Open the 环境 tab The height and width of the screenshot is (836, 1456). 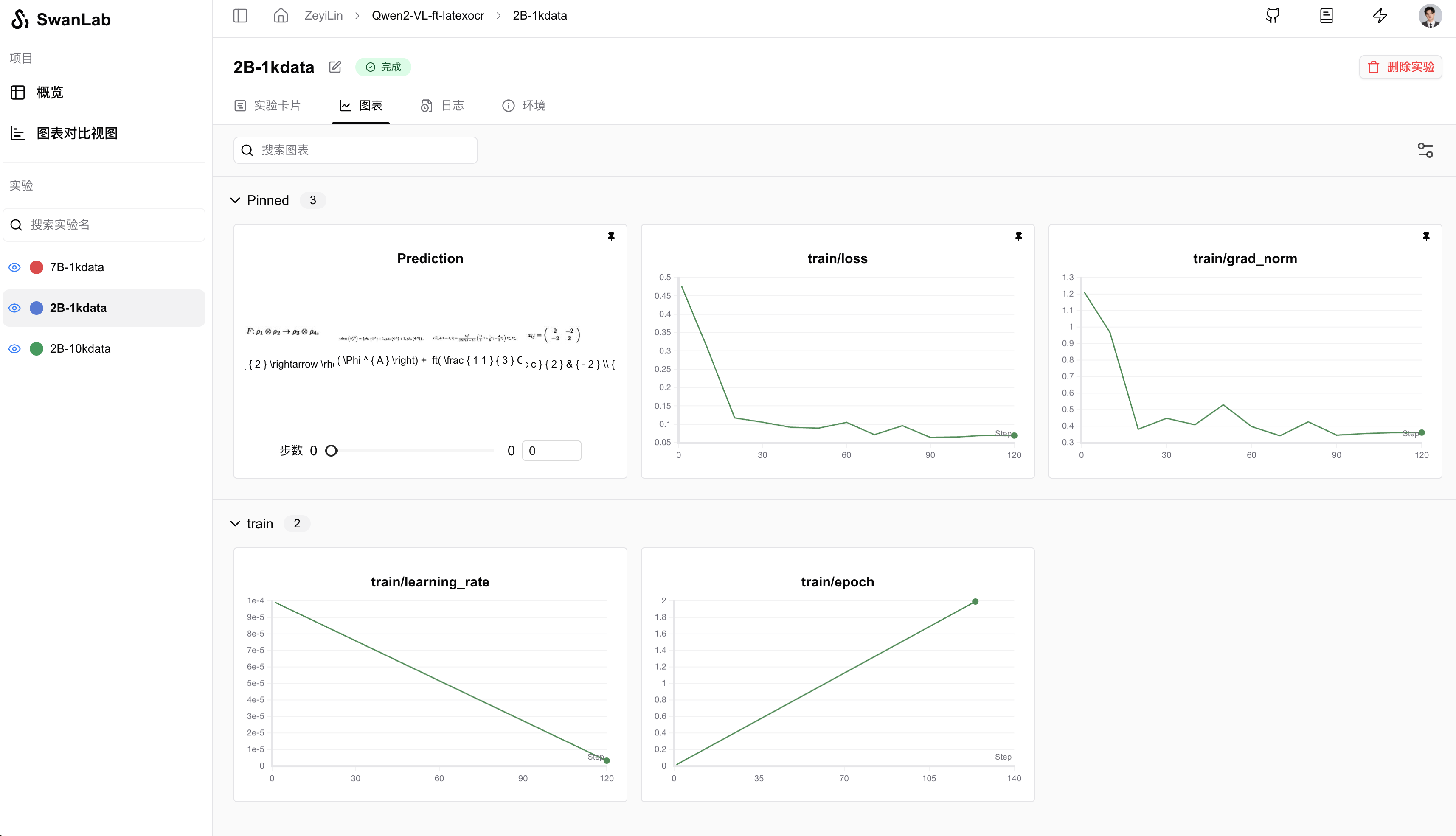(524, 106)
